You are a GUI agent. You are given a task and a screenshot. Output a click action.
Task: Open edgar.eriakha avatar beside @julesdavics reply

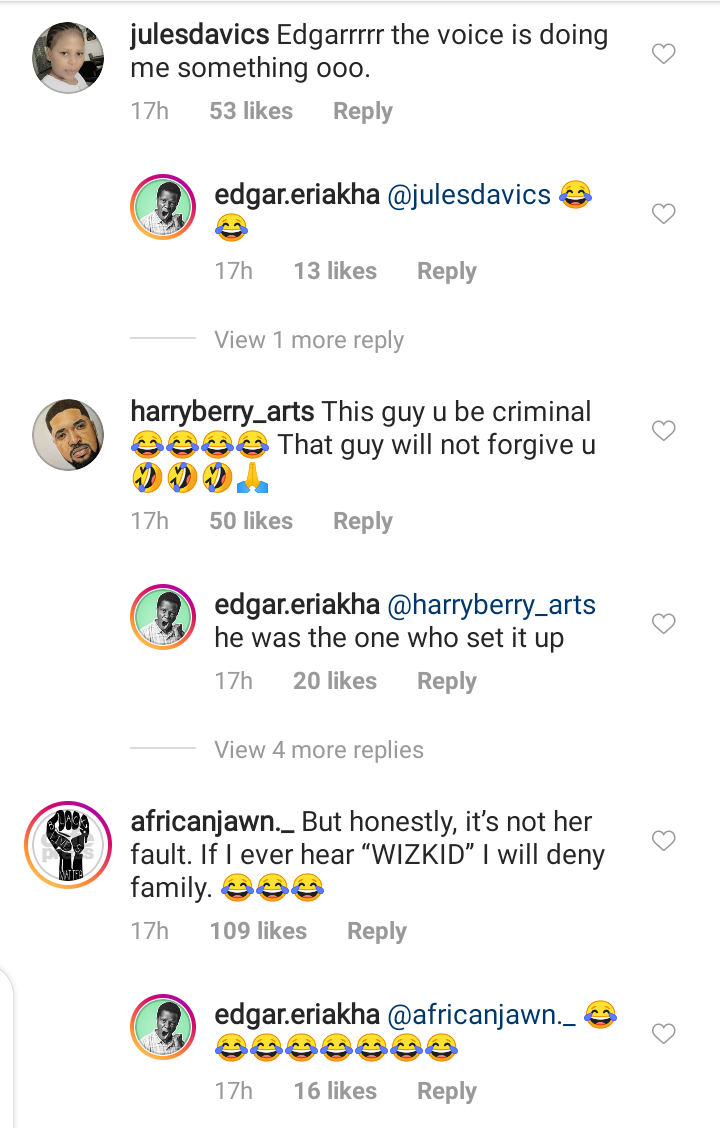163,209
